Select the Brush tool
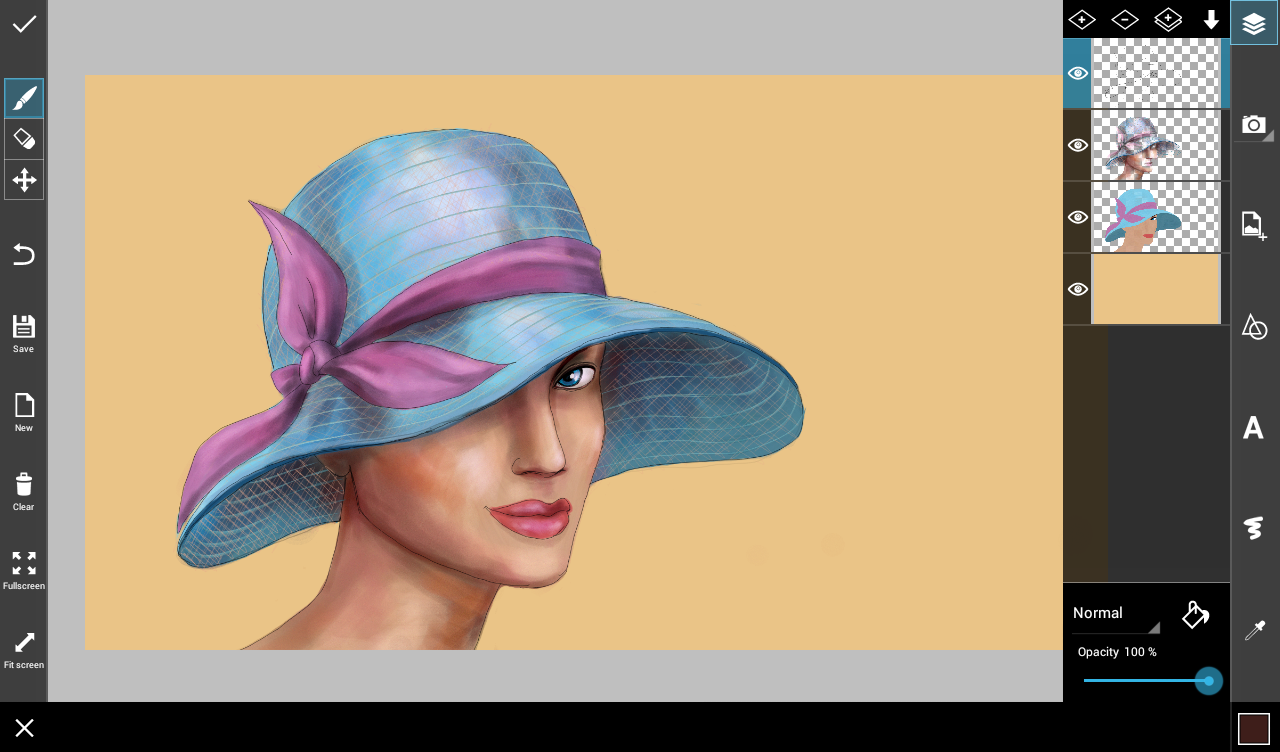 pyautogui.click(x=24, y=99)
